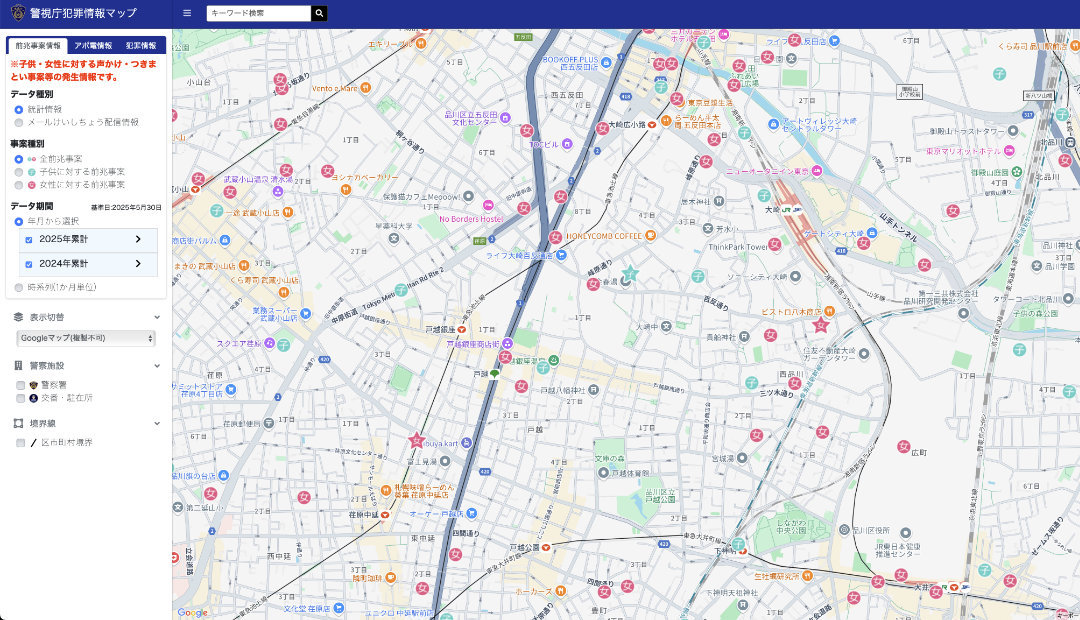The height and width of the screenshot is (620, 1080).
Task: Click the ゲートシティ大崎 shopping pin
Action: pos(870,234)
